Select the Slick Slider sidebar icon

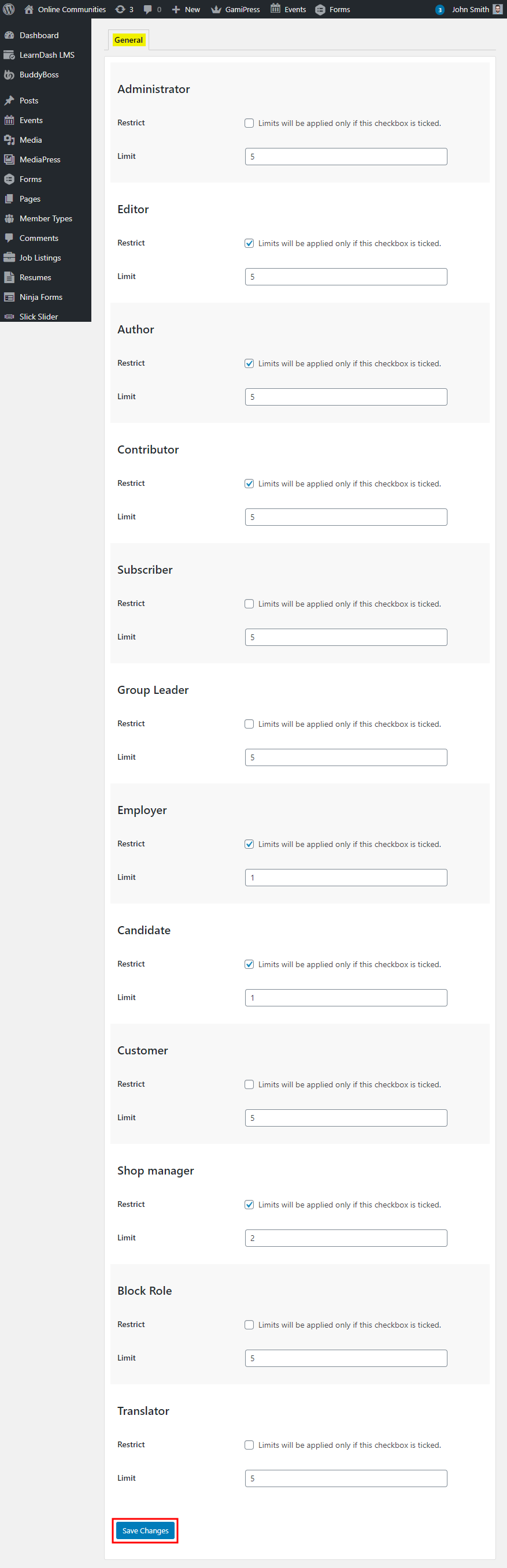[9, 316]
